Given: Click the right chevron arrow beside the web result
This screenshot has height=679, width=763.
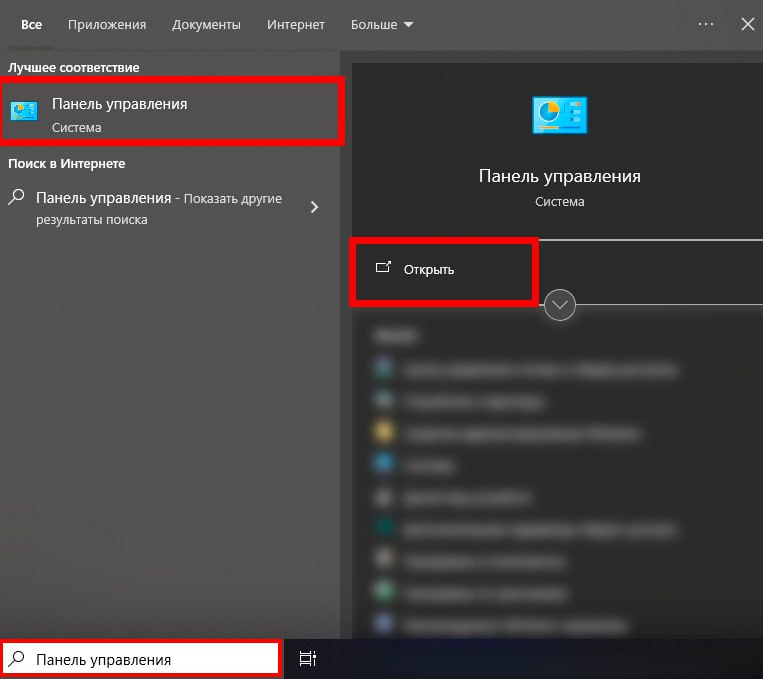Looking at the screenshot, I should click(x=315, y=207).
